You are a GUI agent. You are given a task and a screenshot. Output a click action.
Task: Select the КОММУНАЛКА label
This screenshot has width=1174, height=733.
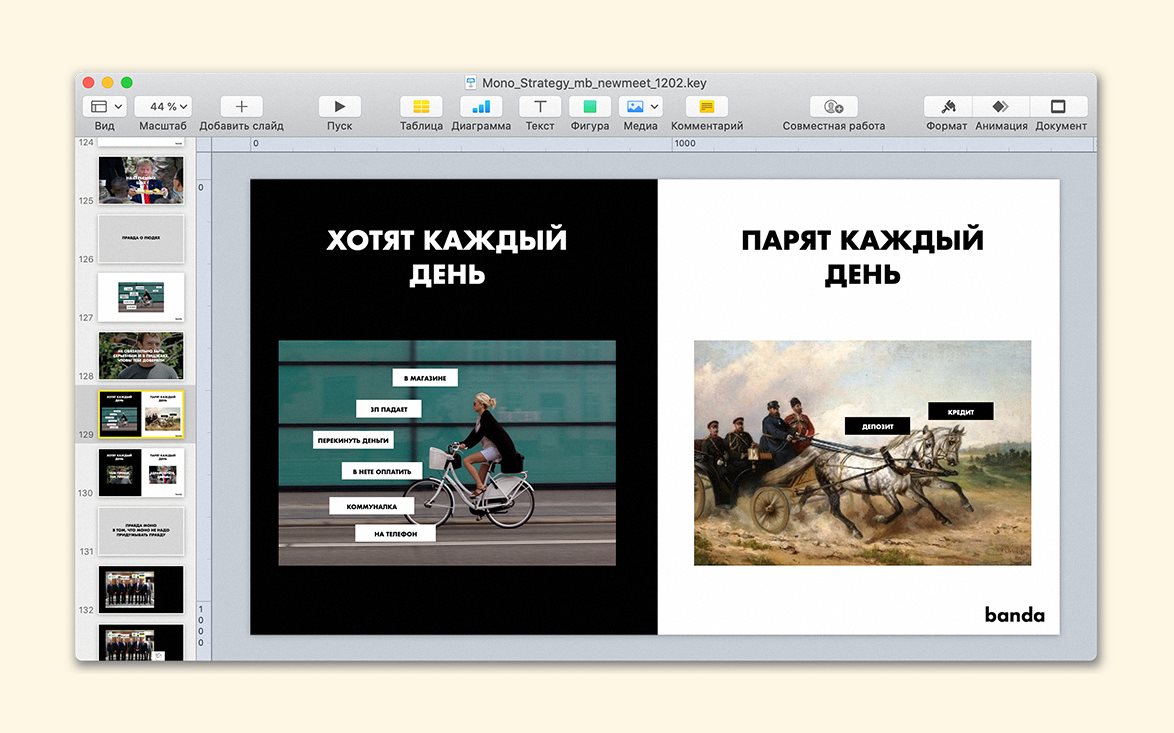click(x=371, y=506)
